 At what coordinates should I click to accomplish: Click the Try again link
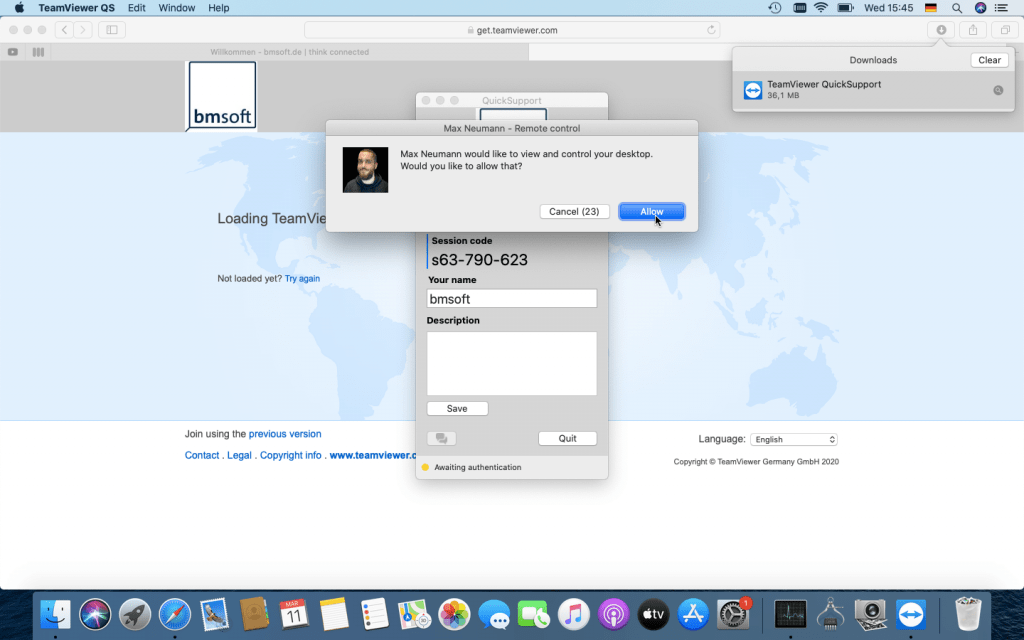point(302,278)
